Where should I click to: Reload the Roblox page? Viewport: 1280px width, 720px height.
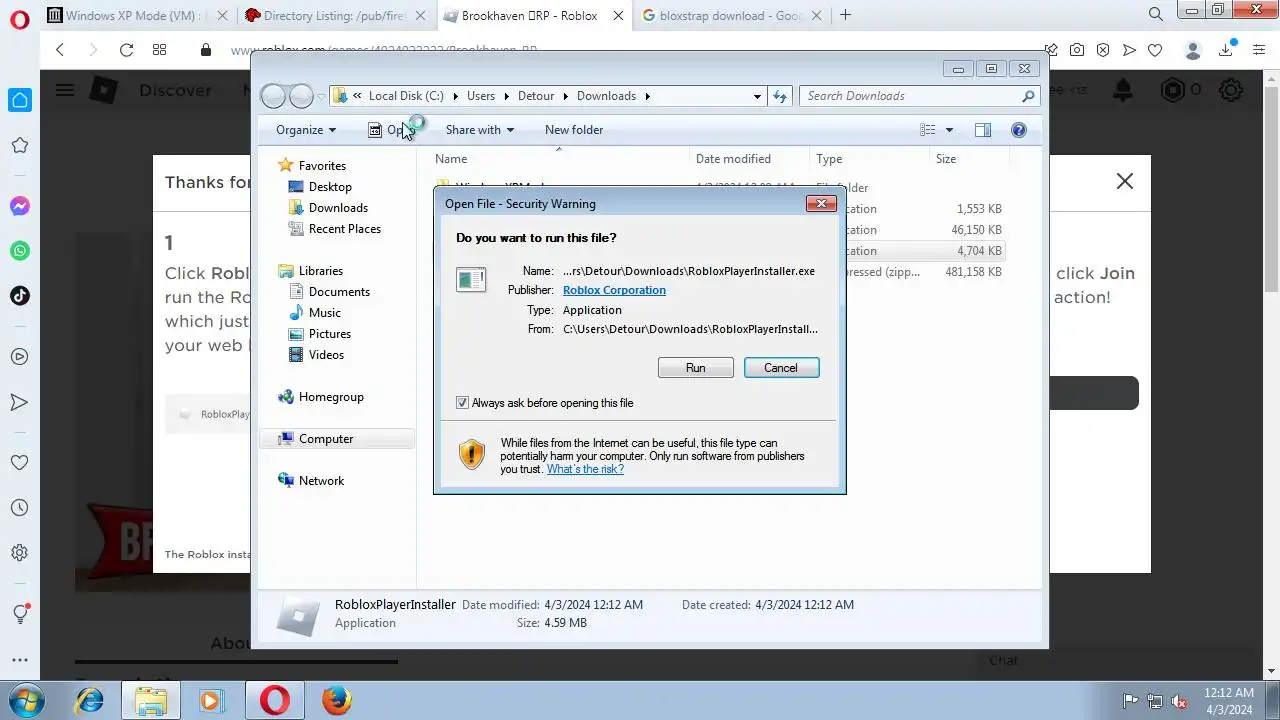tap(126, 50)
